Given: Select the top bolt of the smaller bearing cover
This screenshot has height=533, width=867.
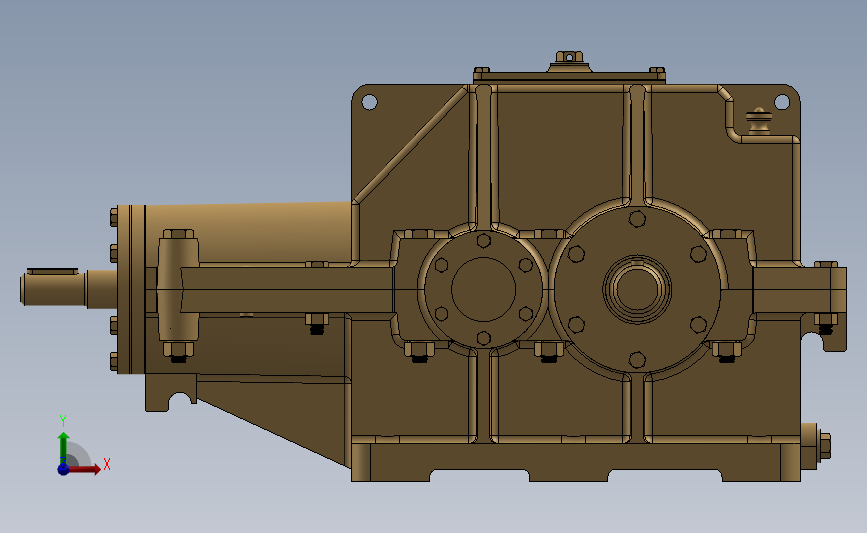Looking at the screenshot, I should (x=483, y=241).
